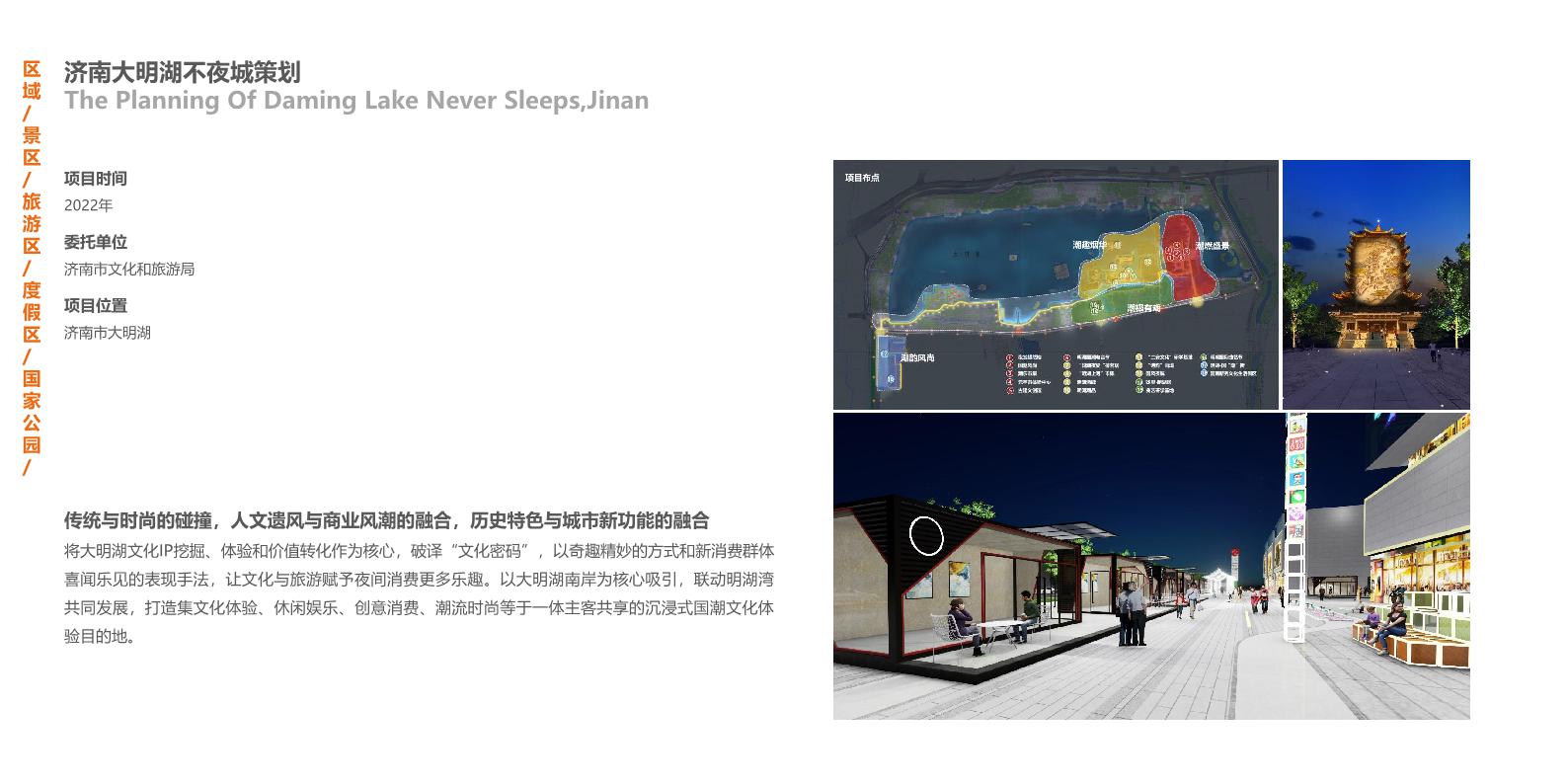Click the 2022年 date text
Screen dimensions: 1568x784
point(89,205)
